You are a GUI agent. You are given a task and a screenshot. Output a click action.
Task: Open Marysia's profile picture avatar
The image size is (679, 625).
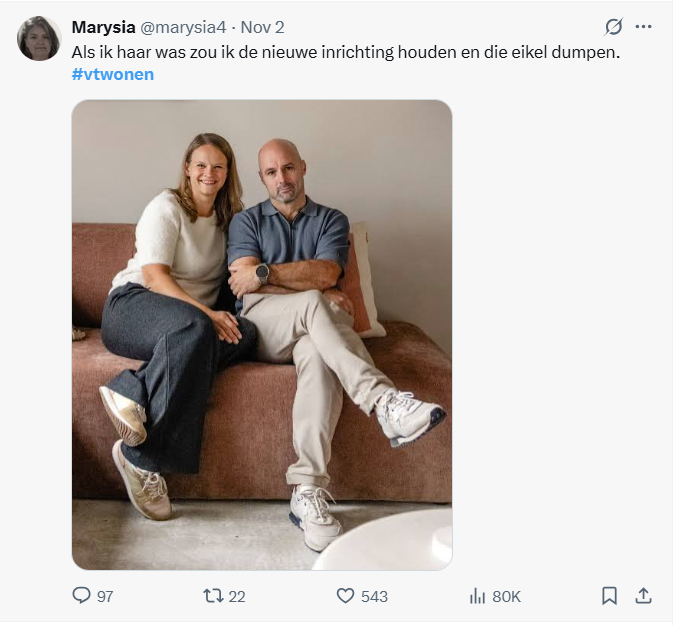point(39,39)
